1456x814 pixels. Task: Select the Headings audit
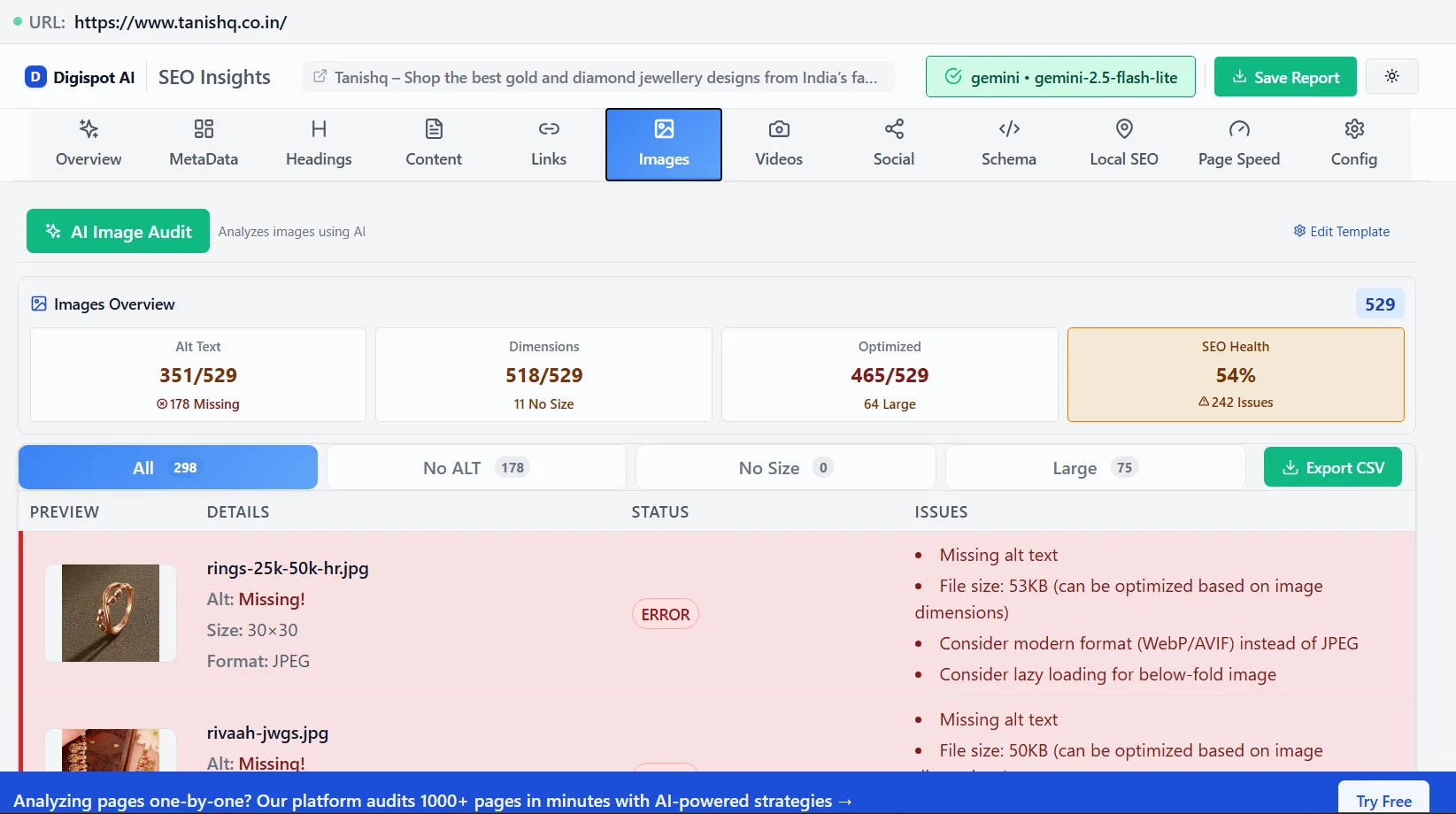click(318, 143)
